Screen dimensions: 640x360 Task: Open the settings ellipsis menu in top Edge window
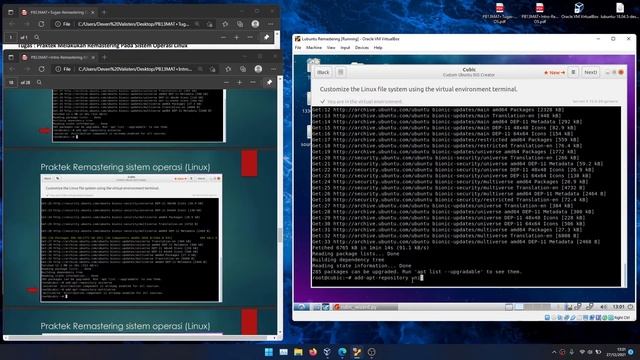click(x=270, y=24)
